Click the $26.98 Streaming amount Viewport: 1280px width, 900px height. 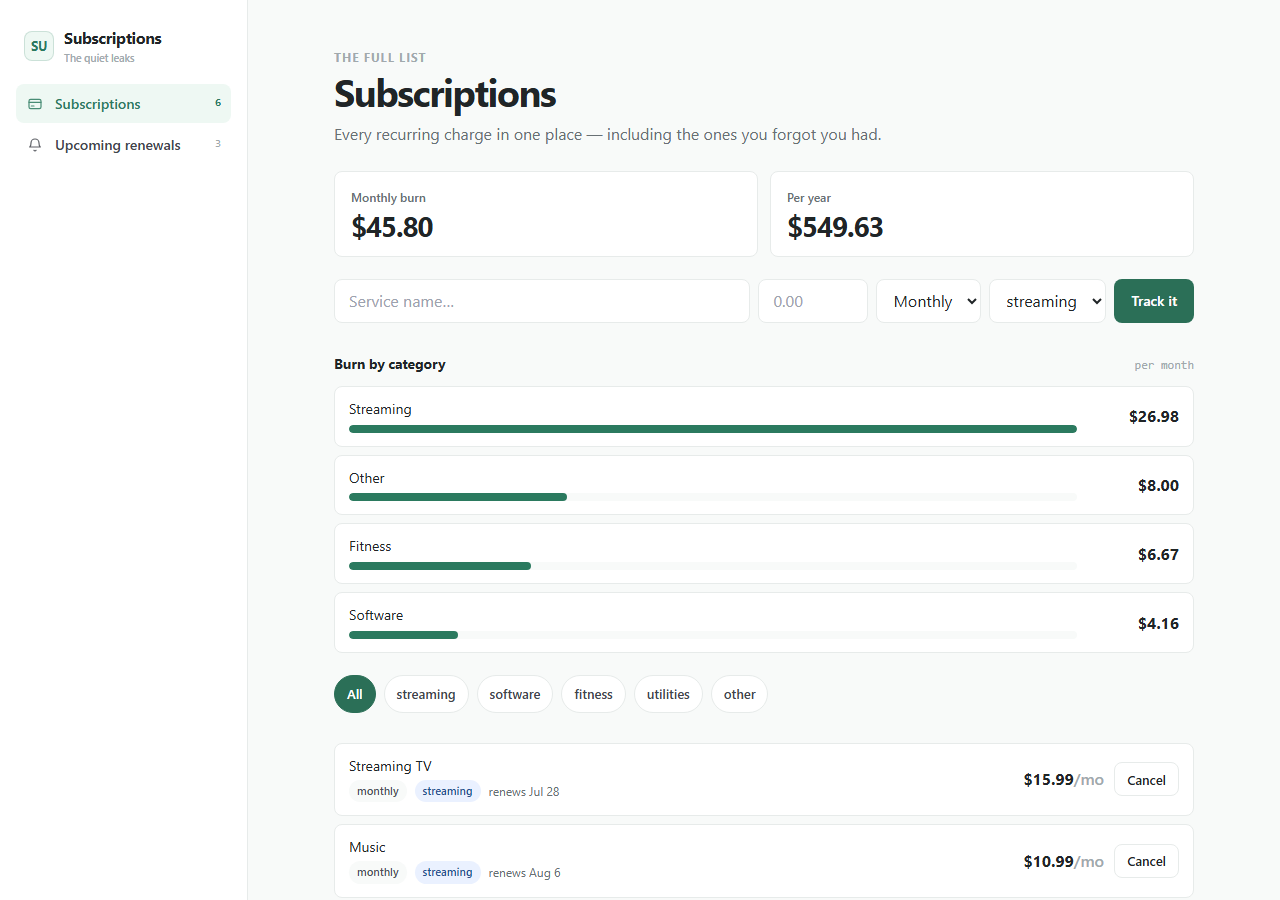tap(1154, 416)
